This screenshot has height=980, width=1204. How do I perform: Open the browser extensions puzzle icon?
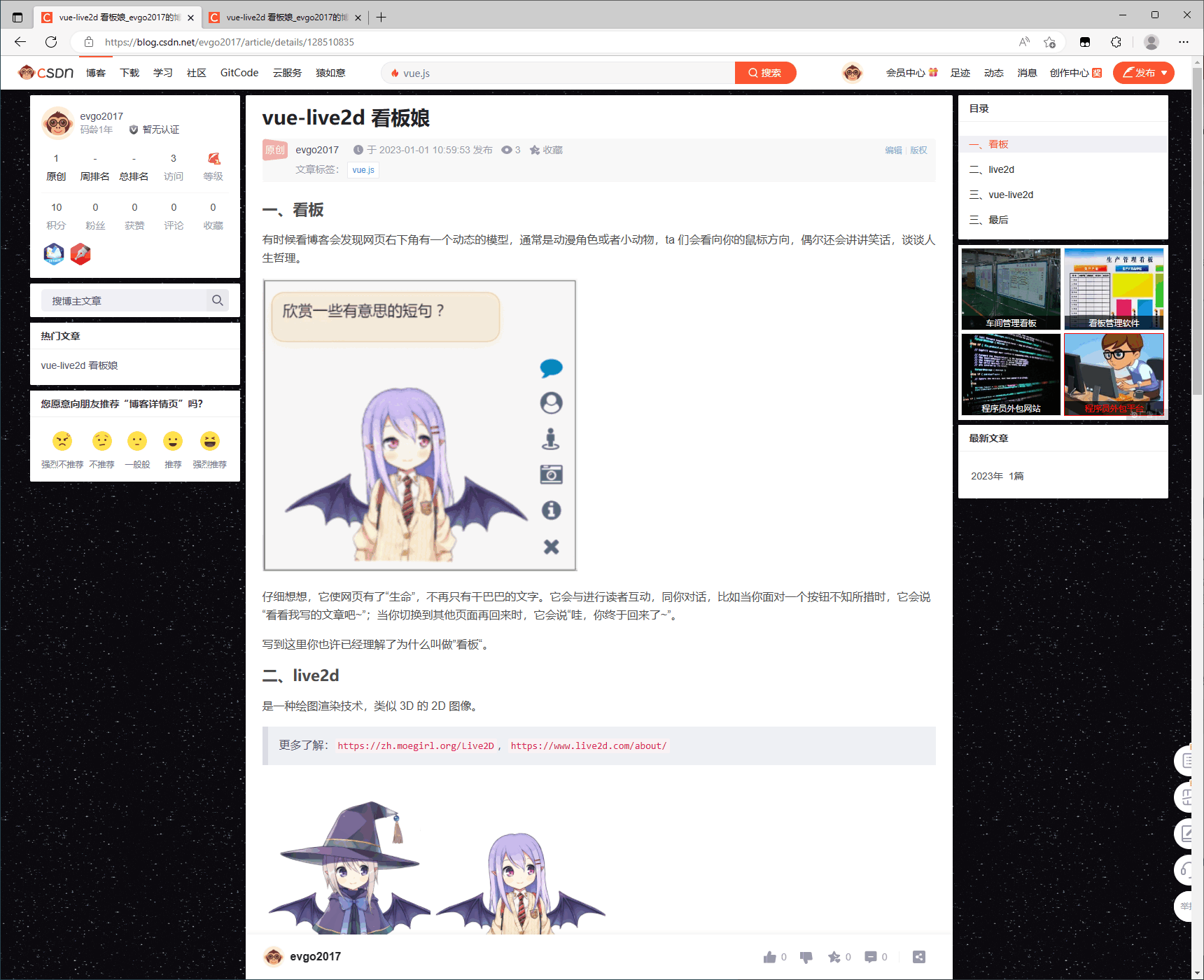click(1116, 42)
